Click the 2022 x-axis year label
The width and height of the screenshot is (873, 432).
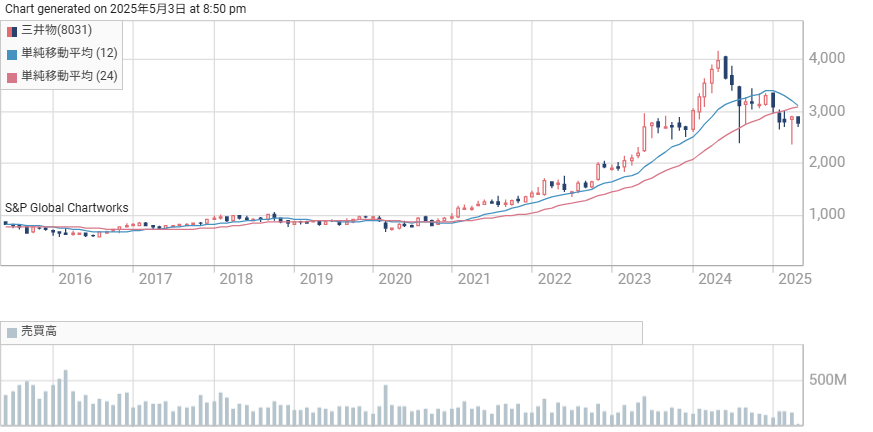[x=555, y=278]
